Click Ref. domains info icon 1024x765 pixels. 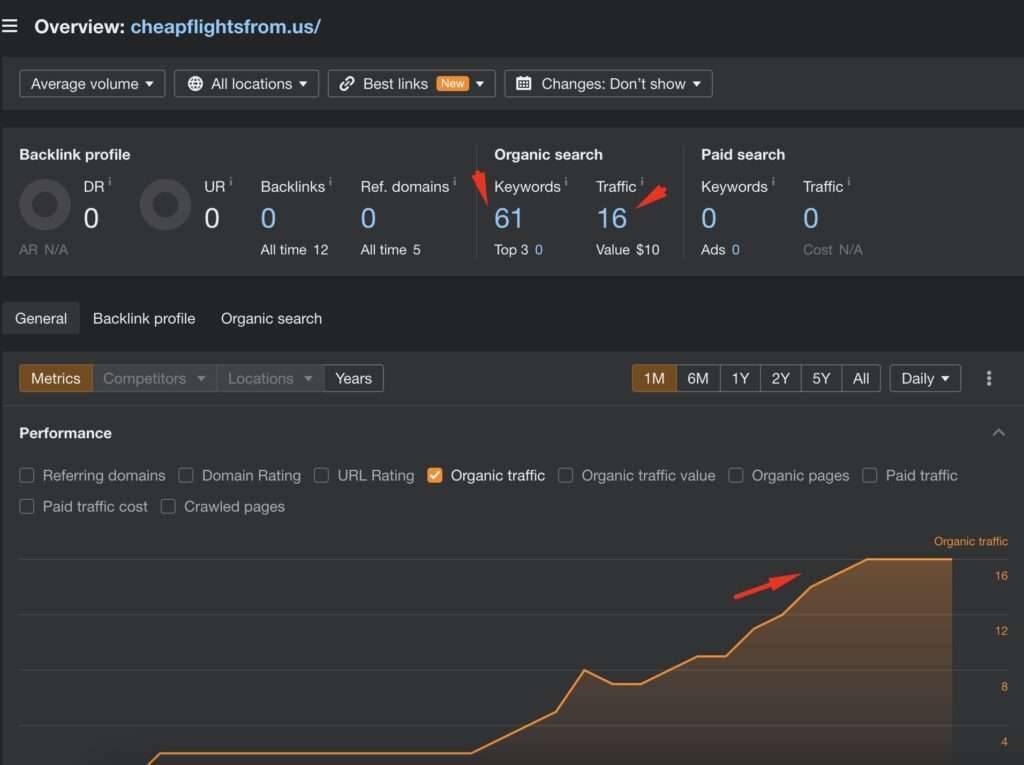[x=455, y=182]
